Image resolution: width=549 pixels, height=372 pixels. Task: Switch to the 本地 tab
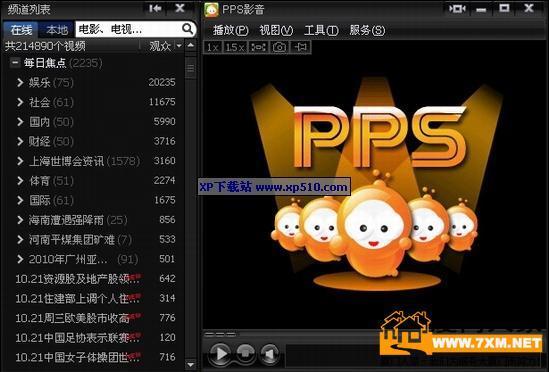click(56, 30)
